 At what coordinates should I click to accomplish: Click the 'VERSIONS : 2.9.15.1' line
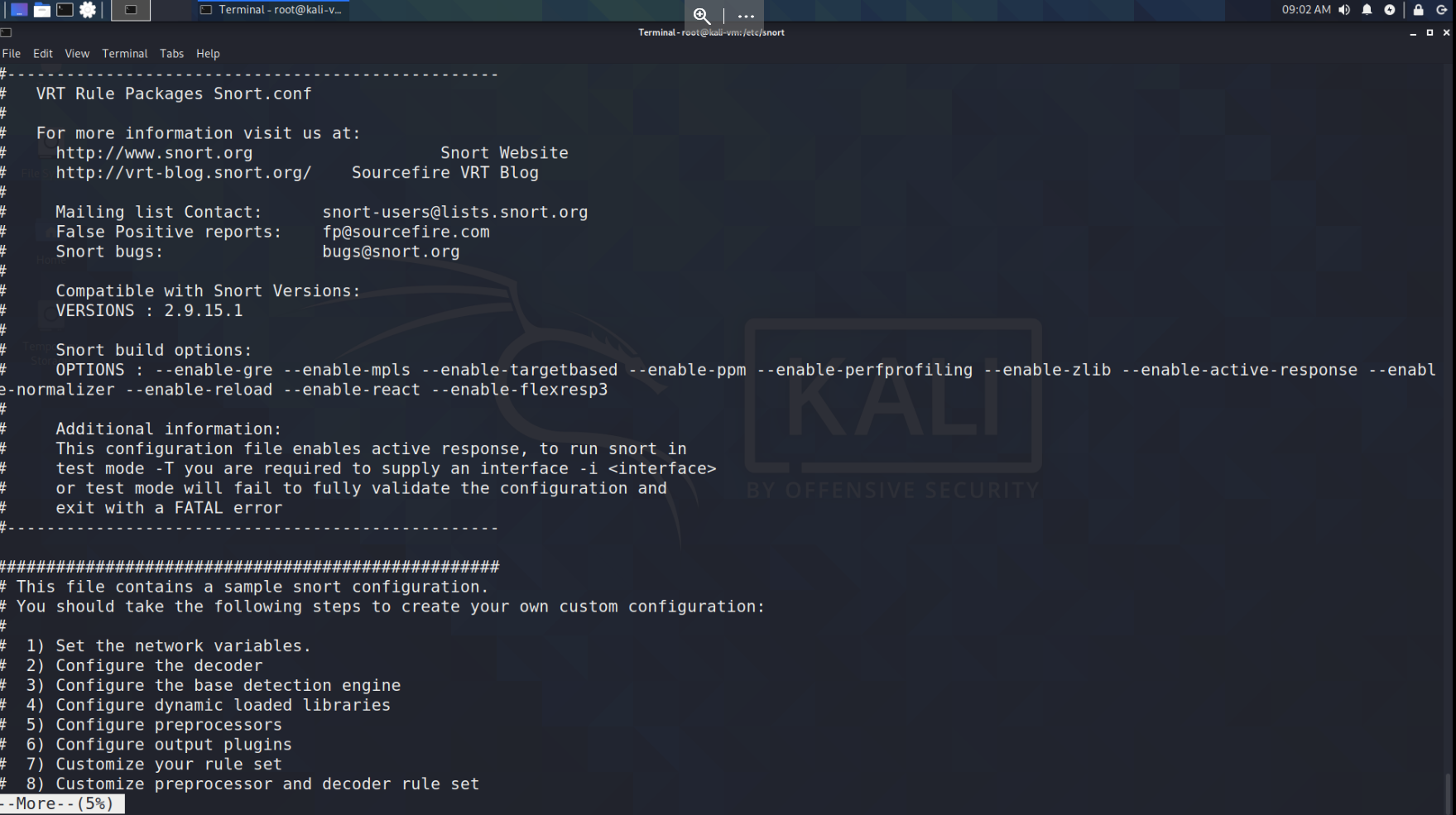coord(149,311)
